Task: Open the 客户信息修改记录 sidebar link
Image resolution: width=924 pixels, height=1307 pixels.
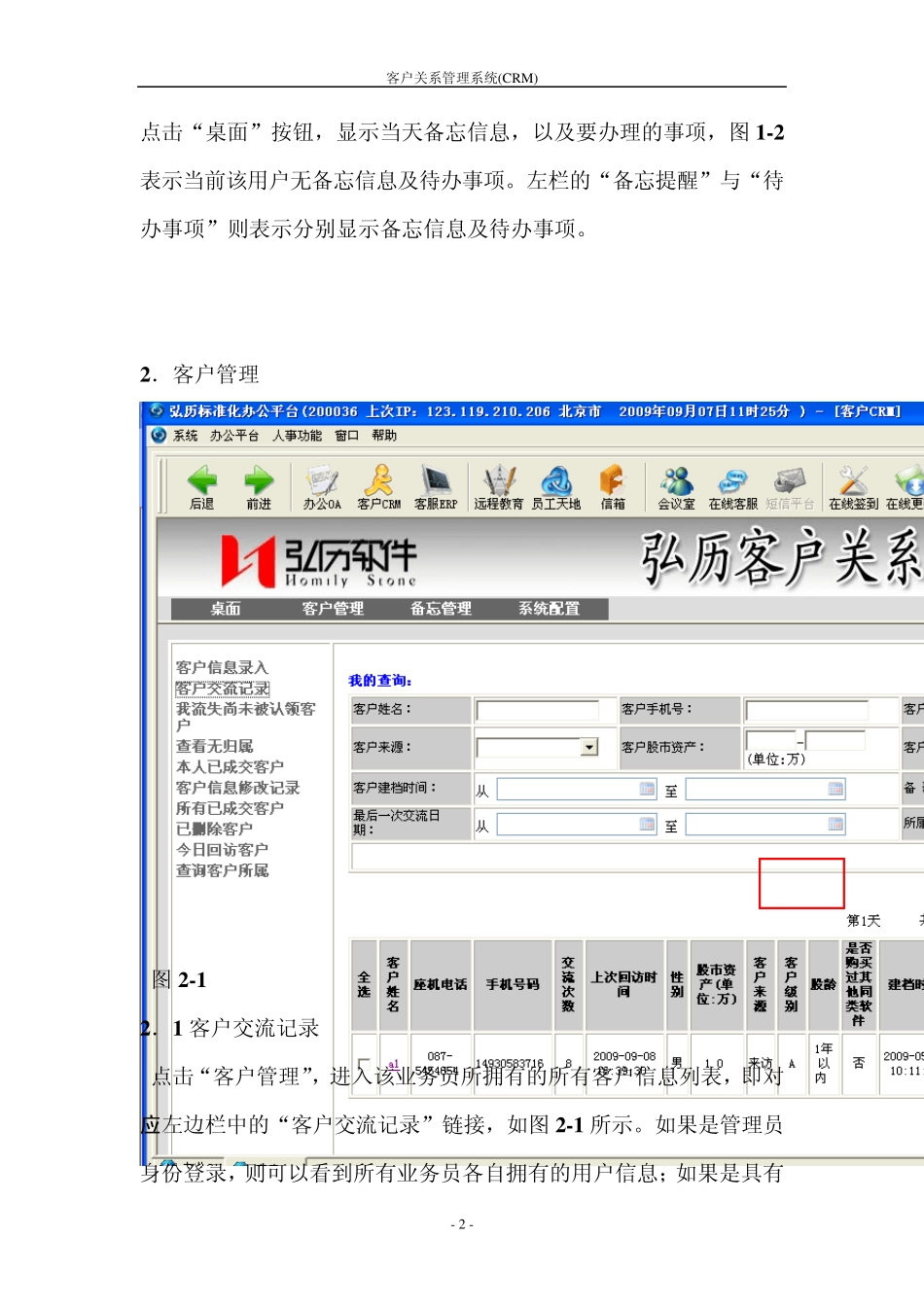Action: click(x=237, y=788)
